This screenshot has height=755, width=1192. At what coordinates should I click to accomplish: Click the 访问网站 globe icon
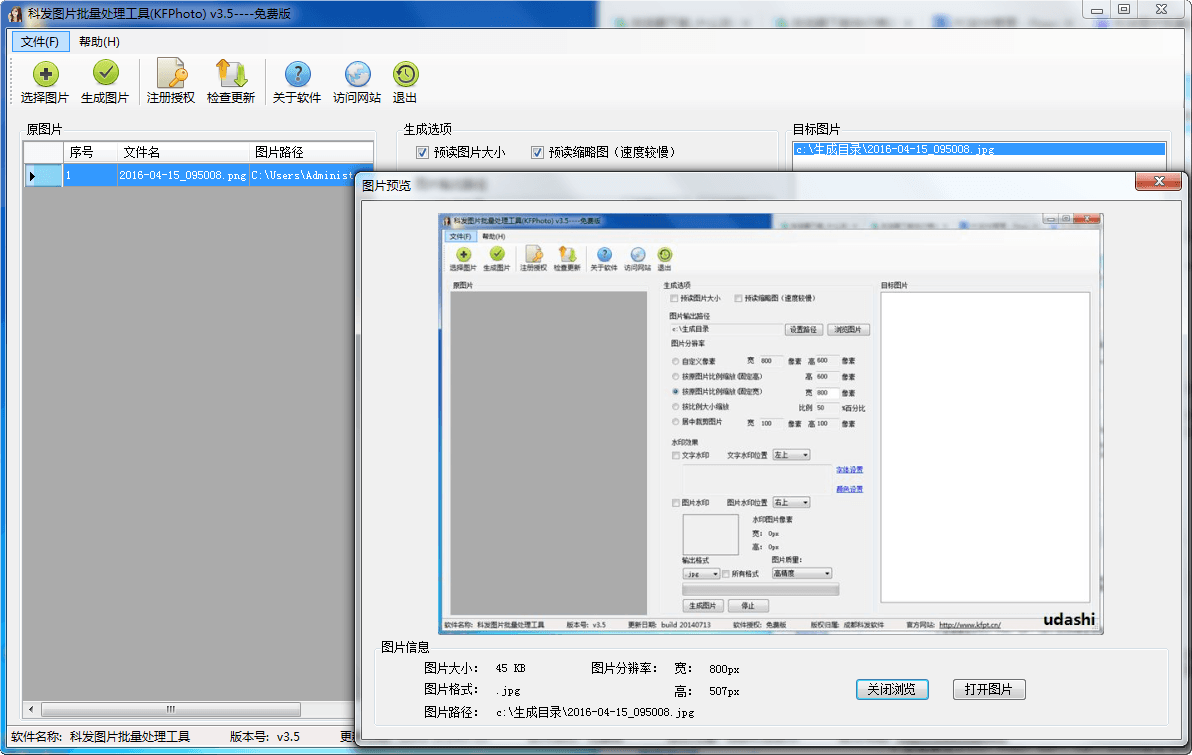(357, 75)
